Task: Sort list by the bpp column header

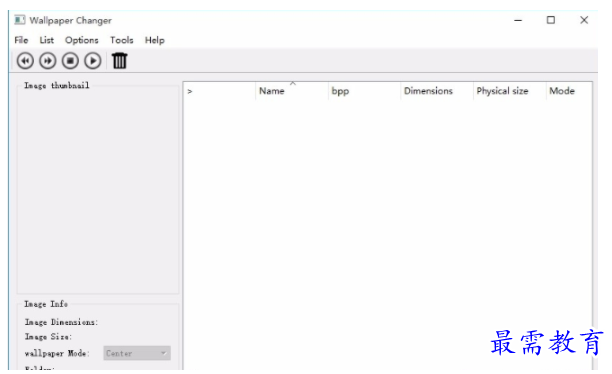Action: tap(365, 91)
